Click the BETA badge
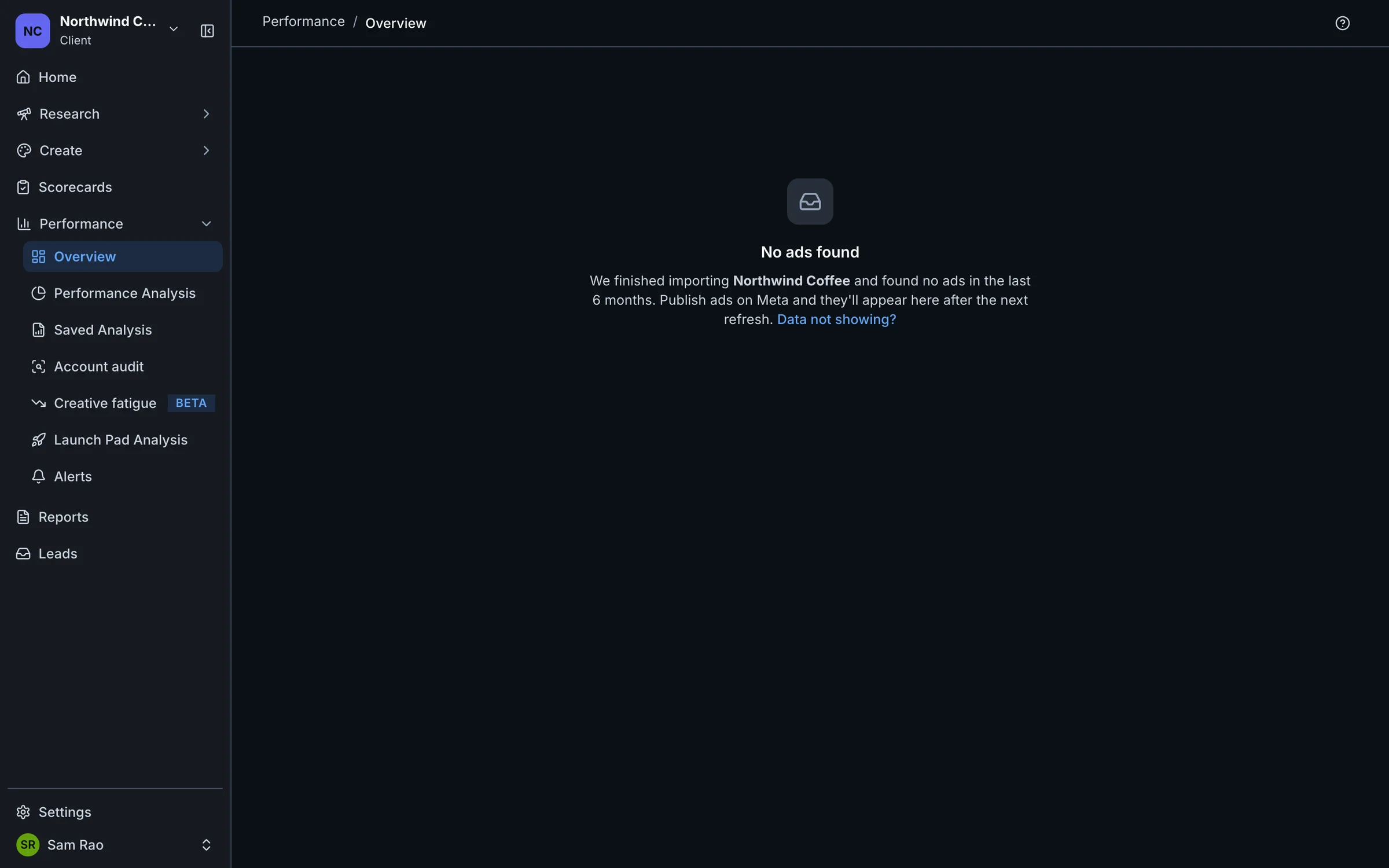 pyautogui.click(x=191, y=403)
